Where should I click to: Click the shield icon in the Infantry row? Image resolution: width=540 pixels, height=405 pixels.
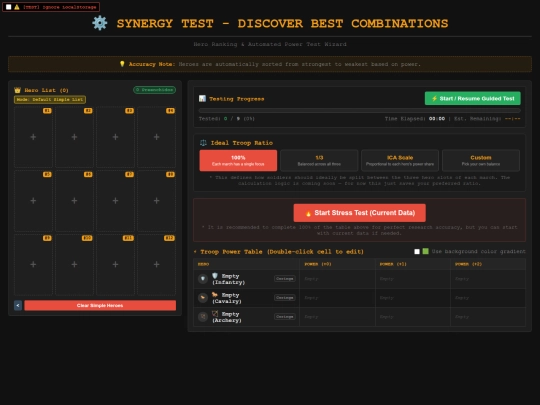(215, 276)
